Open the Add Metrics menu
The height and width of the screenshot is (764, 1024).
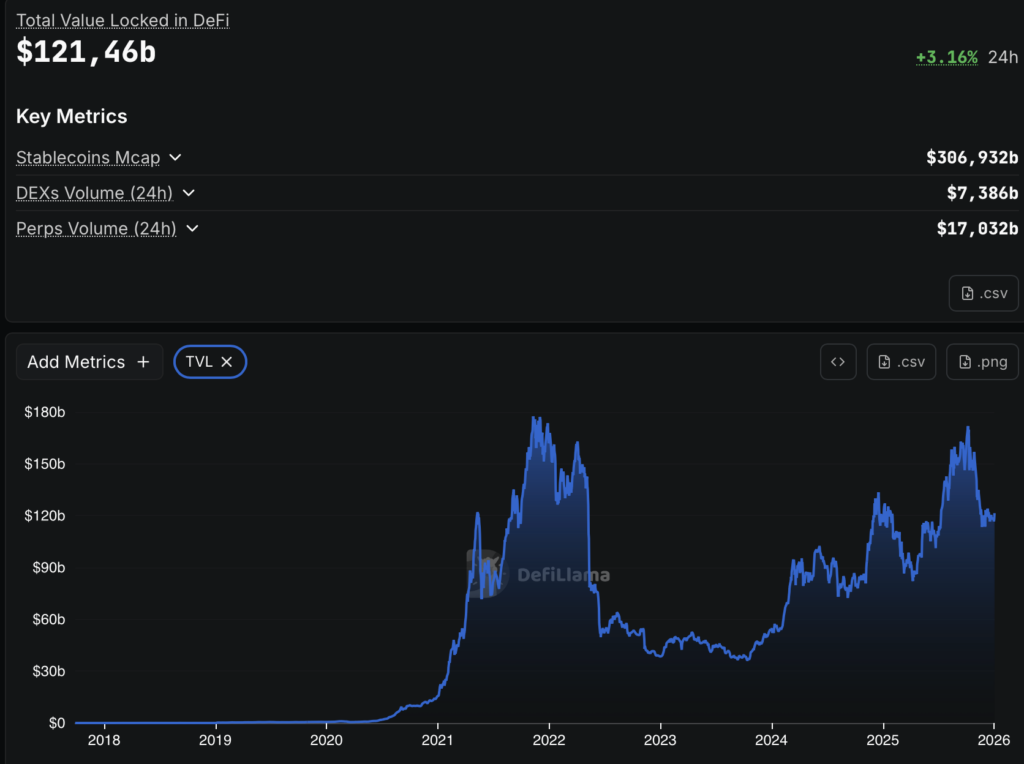[x=89, y=362]
